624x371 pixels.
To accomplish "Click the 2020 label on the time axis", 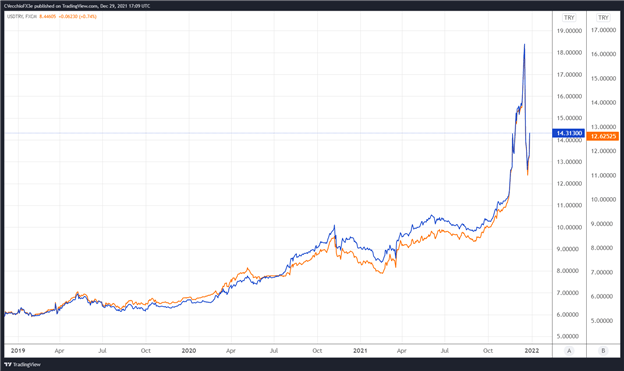I will pos(189,351).
